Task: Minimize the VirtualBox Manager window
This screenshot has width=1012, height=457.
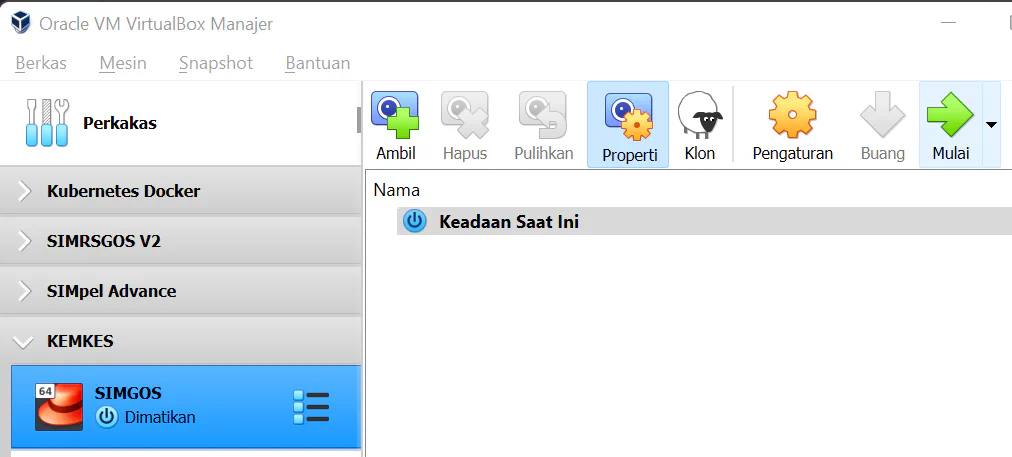Action: tap(948, 23)
